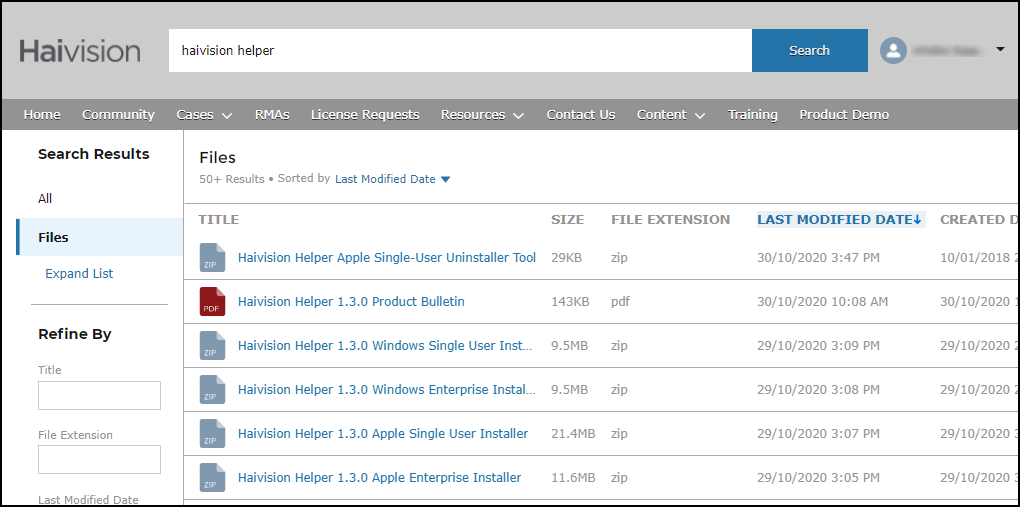Expand the Resources menu
1020x507 pixels.
[x=482, y=115]
